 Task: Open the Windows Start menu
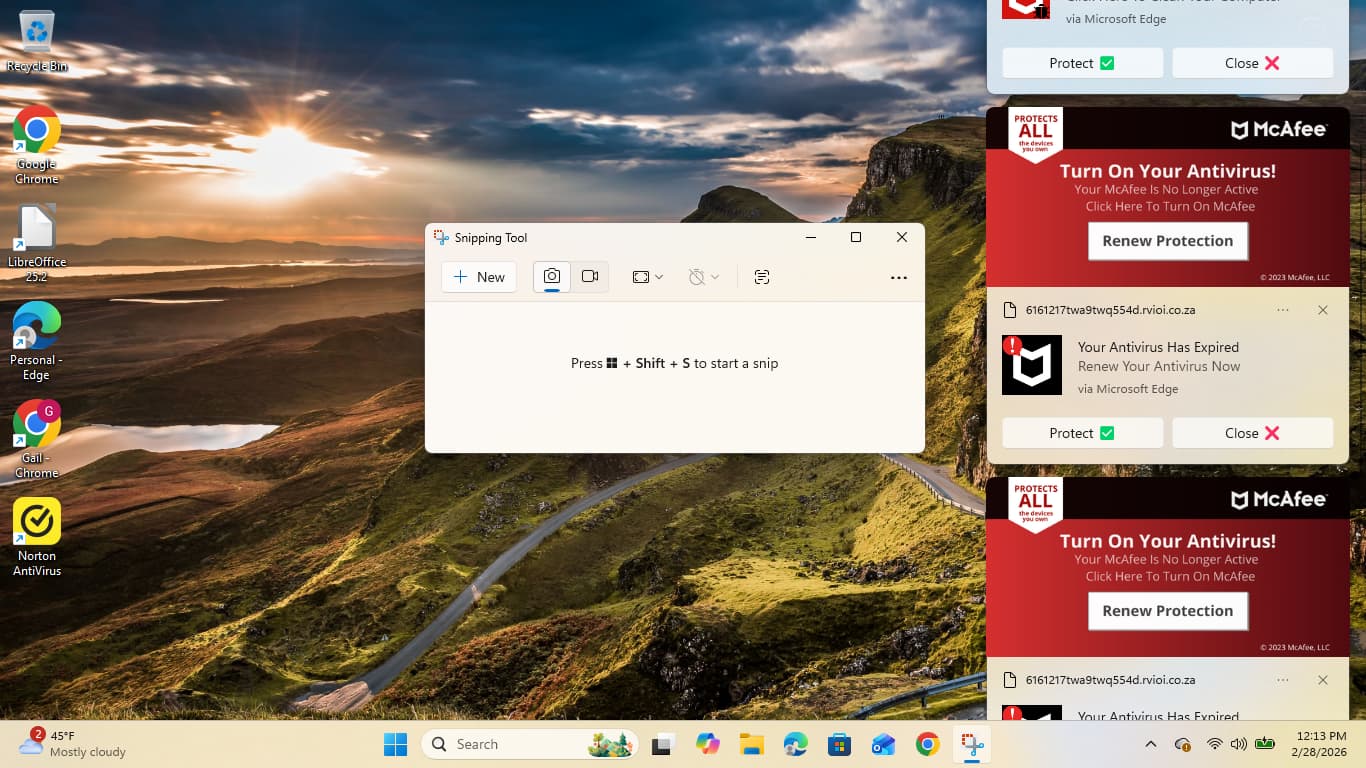coord(396,745)
